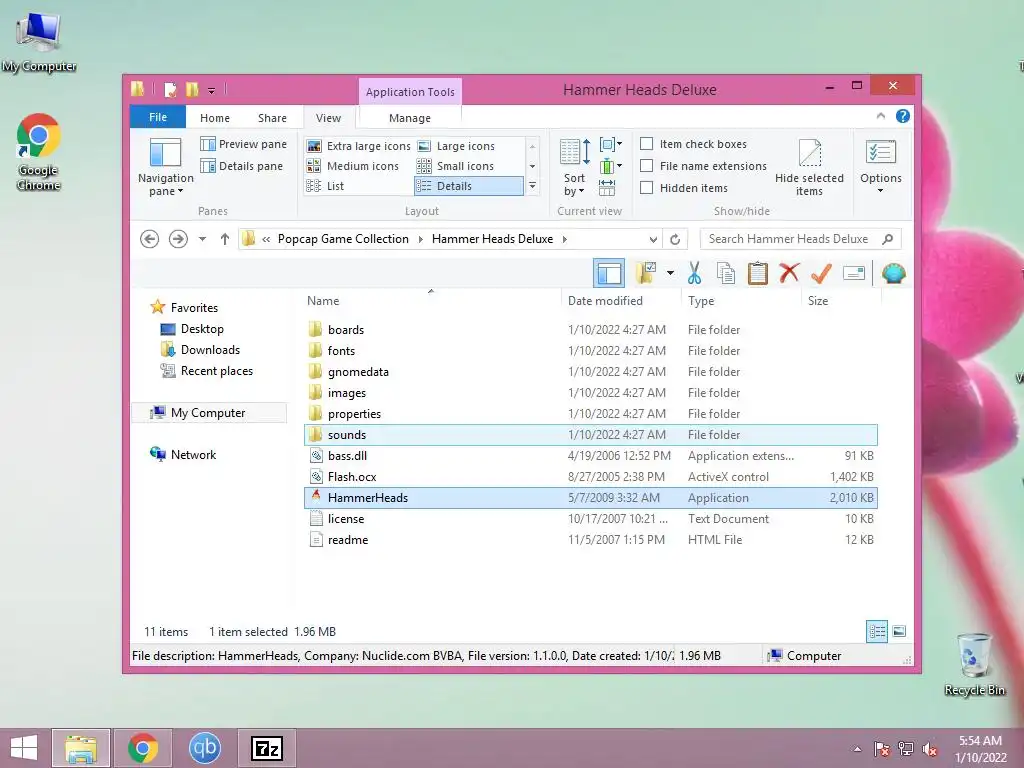This screenshot has height=768, width=1024.
Task: Select the readme HTML file
Action: click(x=590, y=539)
